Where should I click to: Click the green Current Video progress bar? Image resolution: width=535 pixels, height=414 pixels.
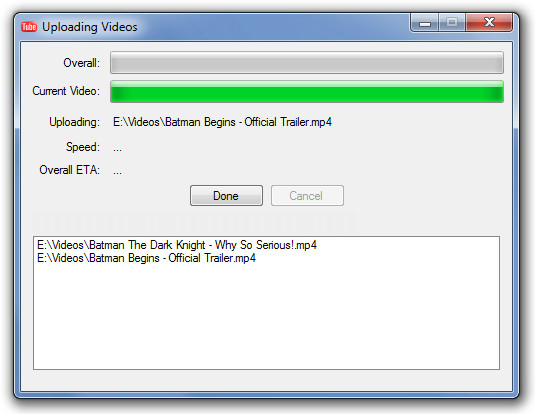pyautogui.click(x=307, y=91)
